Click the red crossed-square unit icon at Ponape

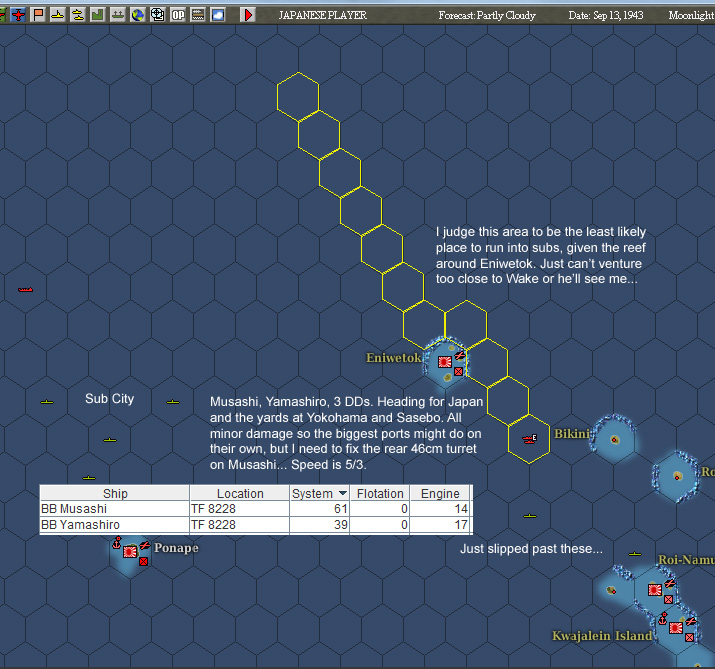143,561
